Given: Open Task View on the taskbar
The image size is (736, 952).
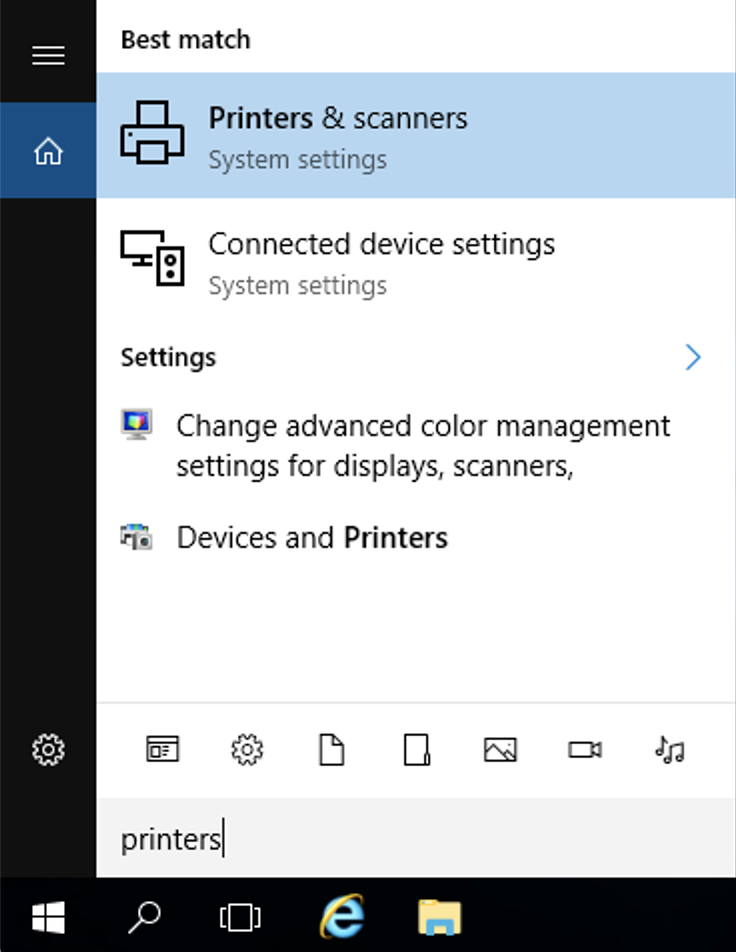Looking at the screenshot, I should pos(240,917).
